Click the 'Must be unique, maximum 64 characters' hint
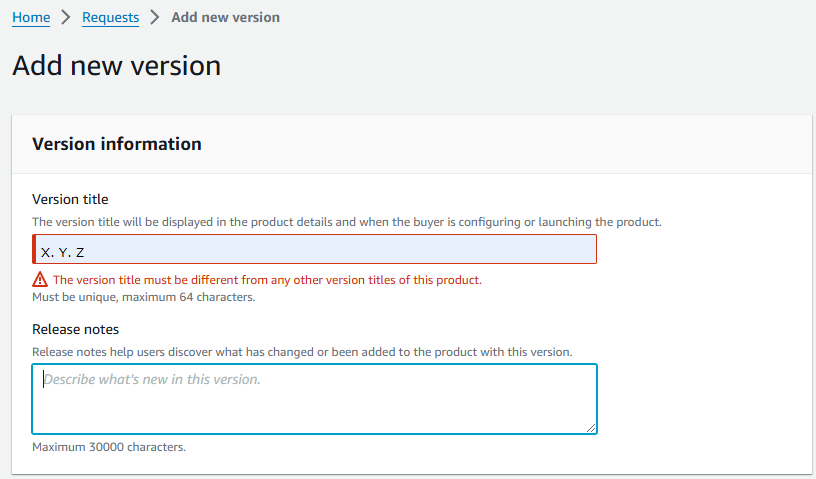 pyautogui.click(x=143, y=297)
